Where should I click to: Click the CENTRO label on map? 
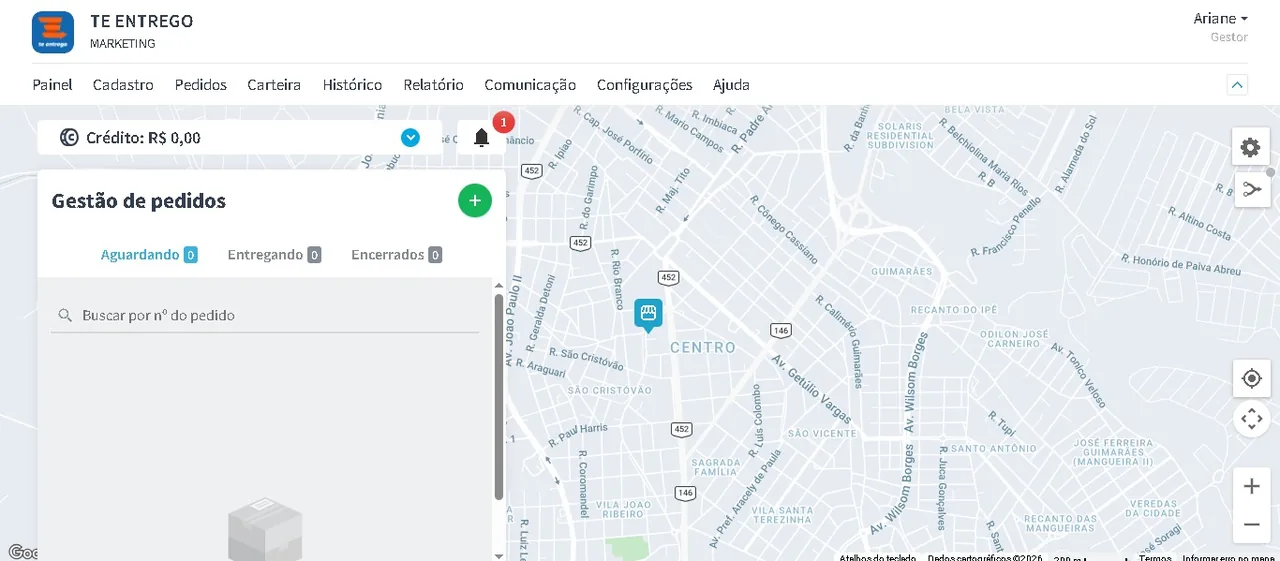[x=702, y=348]
